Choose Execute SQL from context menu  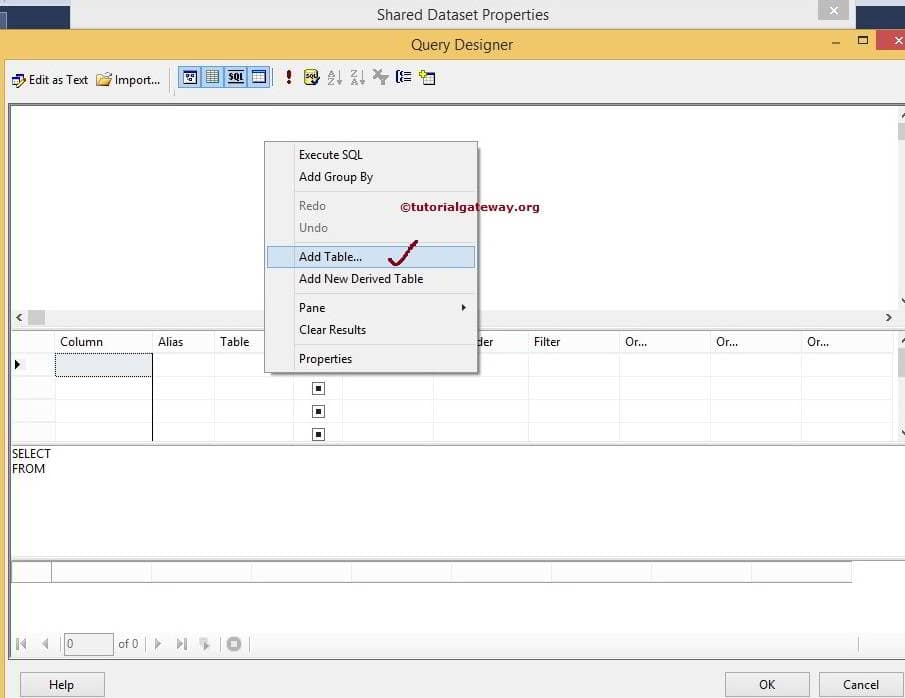(371, 155)
